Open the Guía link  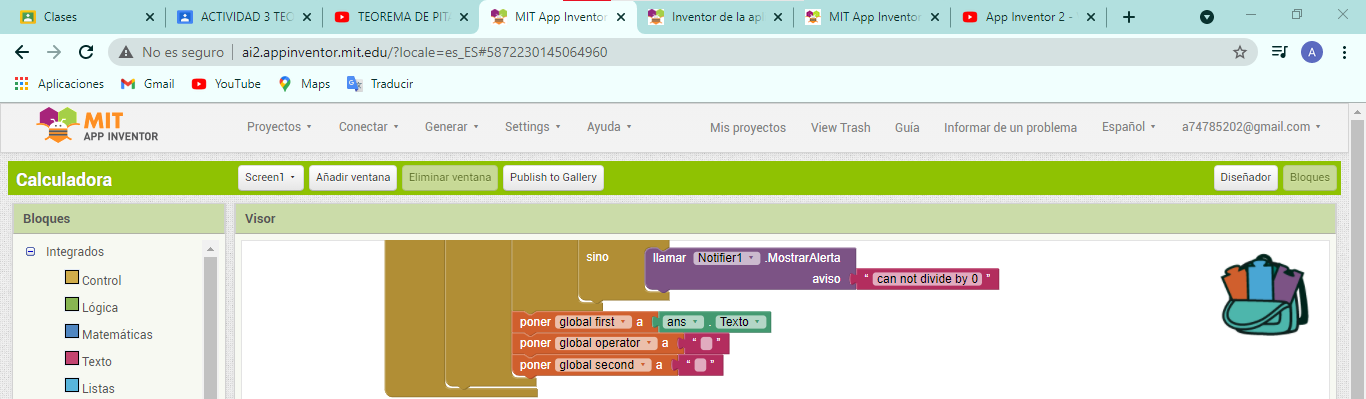[x=907, y=127]
